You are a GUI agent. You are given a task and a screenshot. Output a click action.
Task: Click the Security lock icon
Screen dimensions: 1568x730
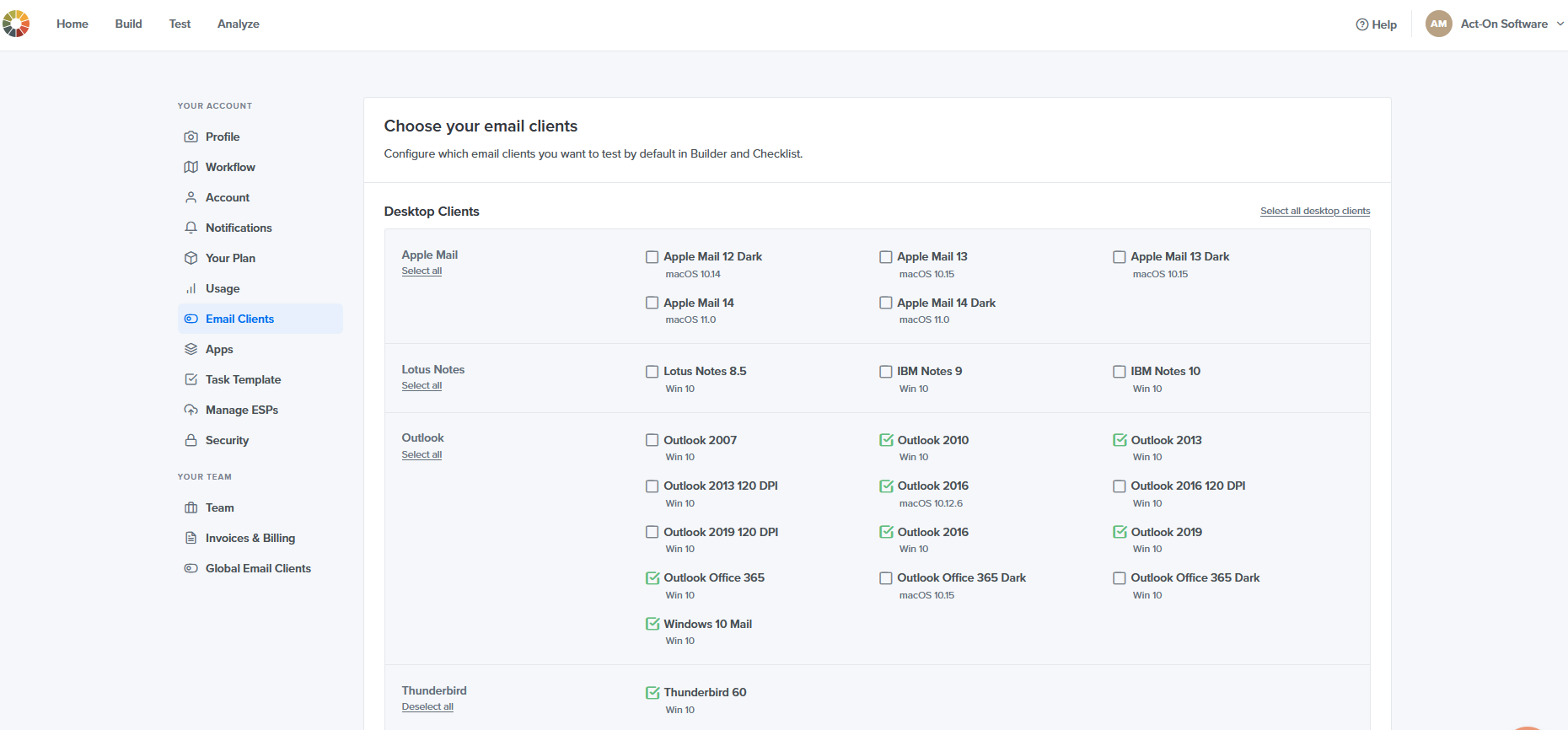point(191,440)
